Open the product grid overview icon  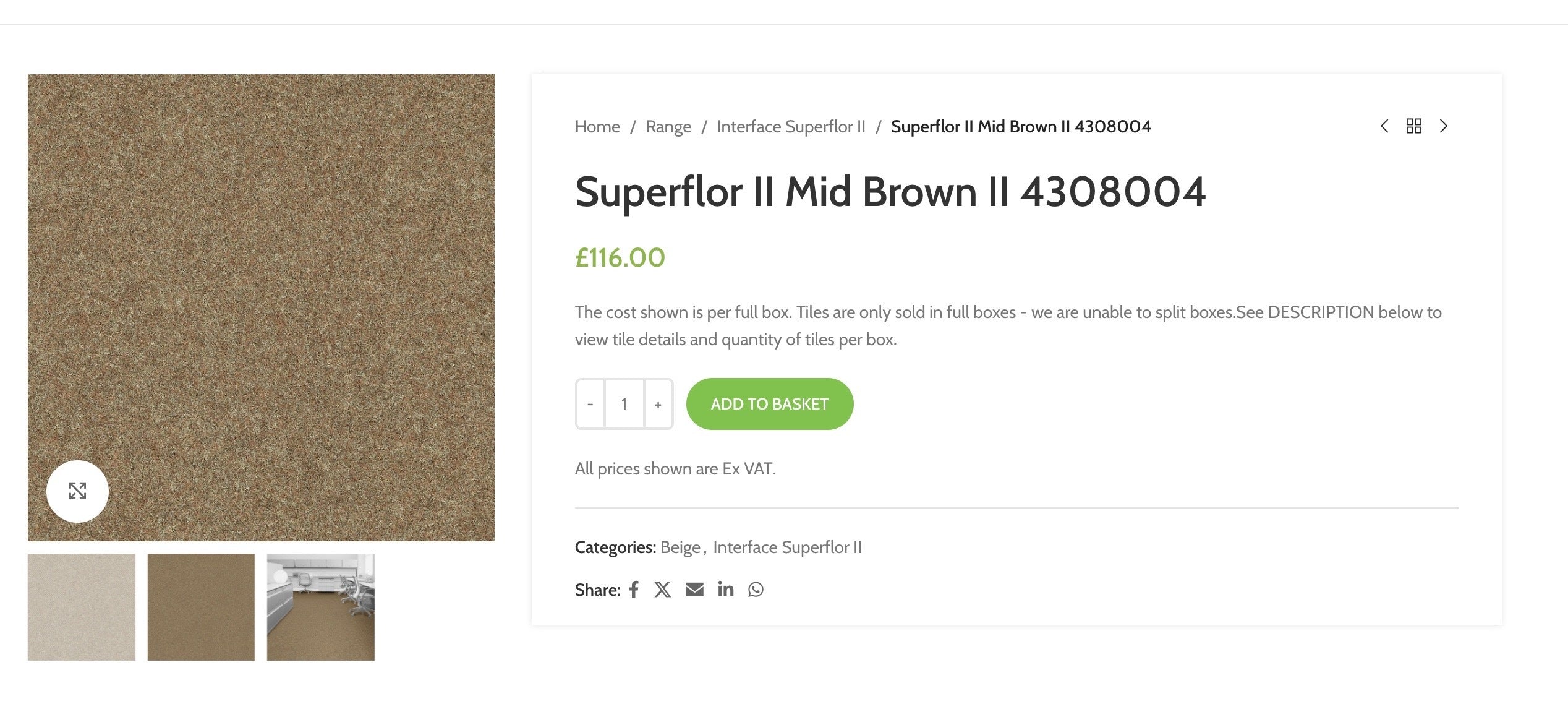(1414, 126)
